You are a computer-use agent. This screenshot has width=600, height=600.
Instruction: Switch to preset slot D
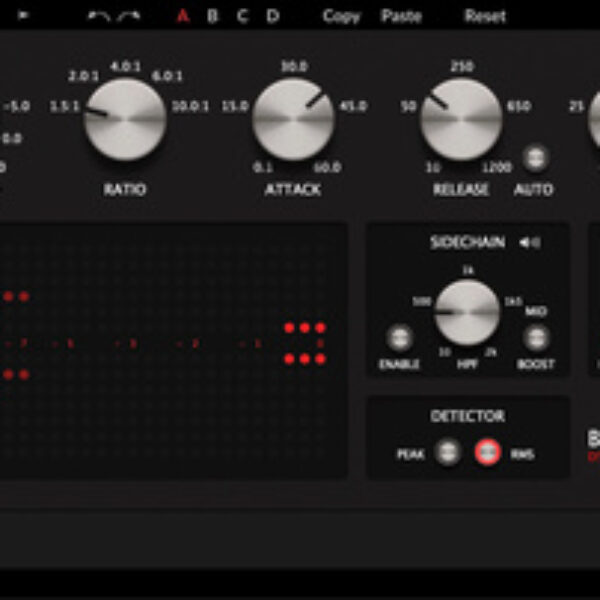tap(273, 16)
